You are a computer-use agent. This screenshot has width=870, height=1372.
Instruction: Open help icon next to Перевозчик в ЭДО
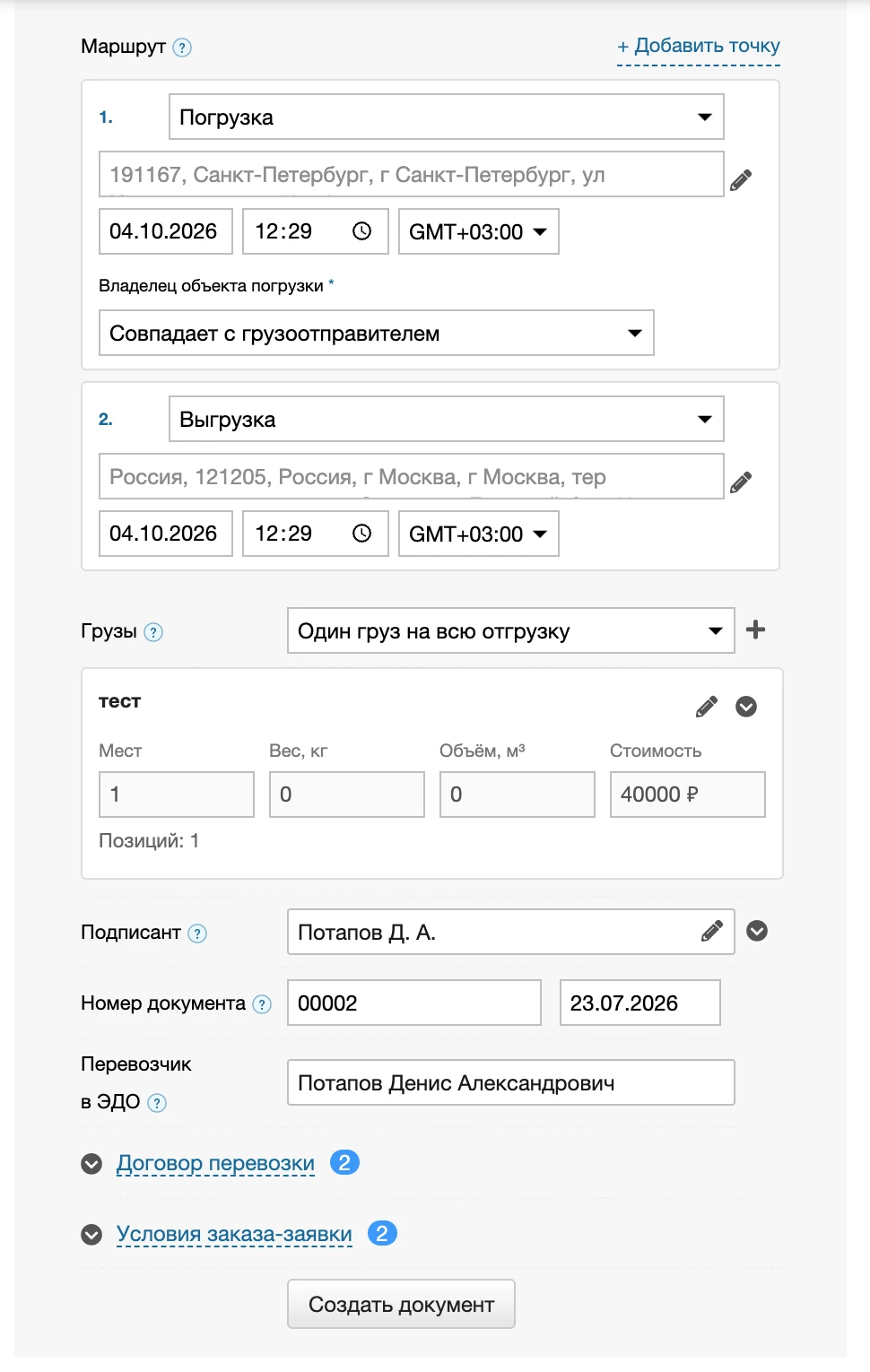[157, 1103]
